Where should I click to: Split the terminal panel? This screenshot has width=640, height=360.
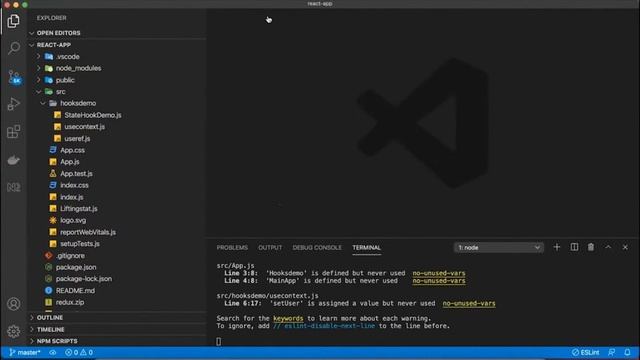pyautogui.click(x=574, y=247)
